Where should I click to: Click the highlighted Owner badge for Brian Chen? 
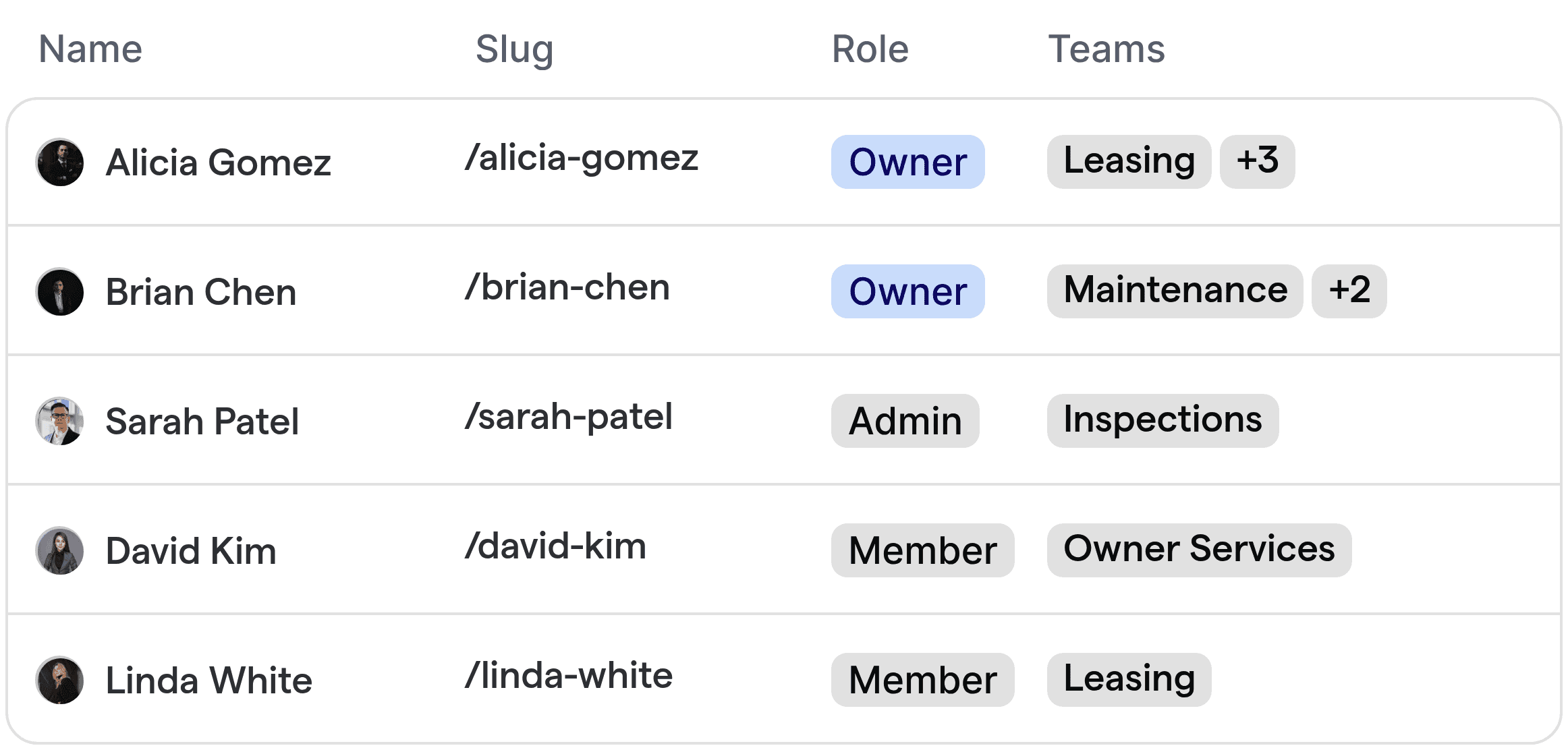coord(907,291)
